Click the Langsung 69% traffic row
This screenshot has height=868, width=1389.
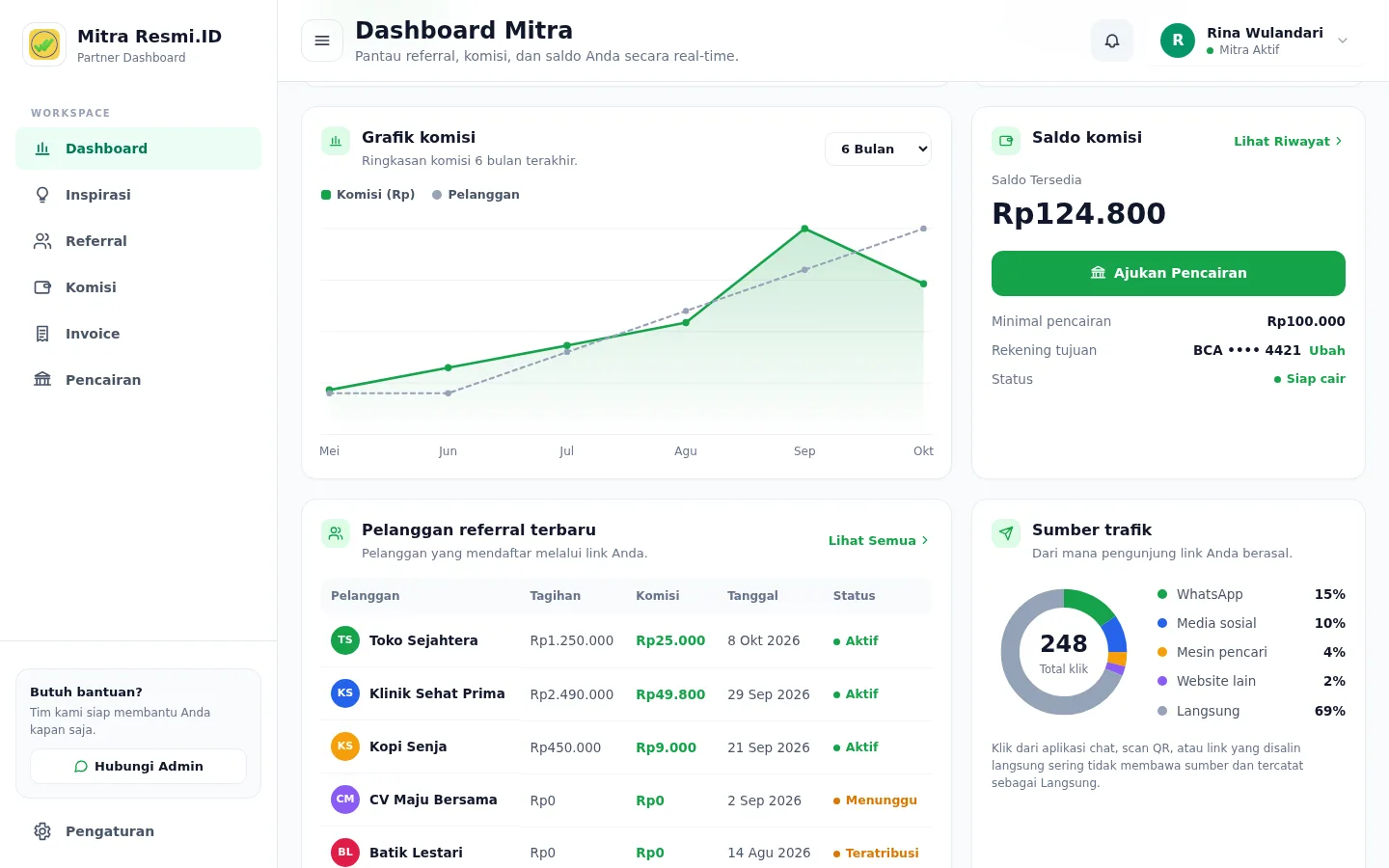[1251, 711]
